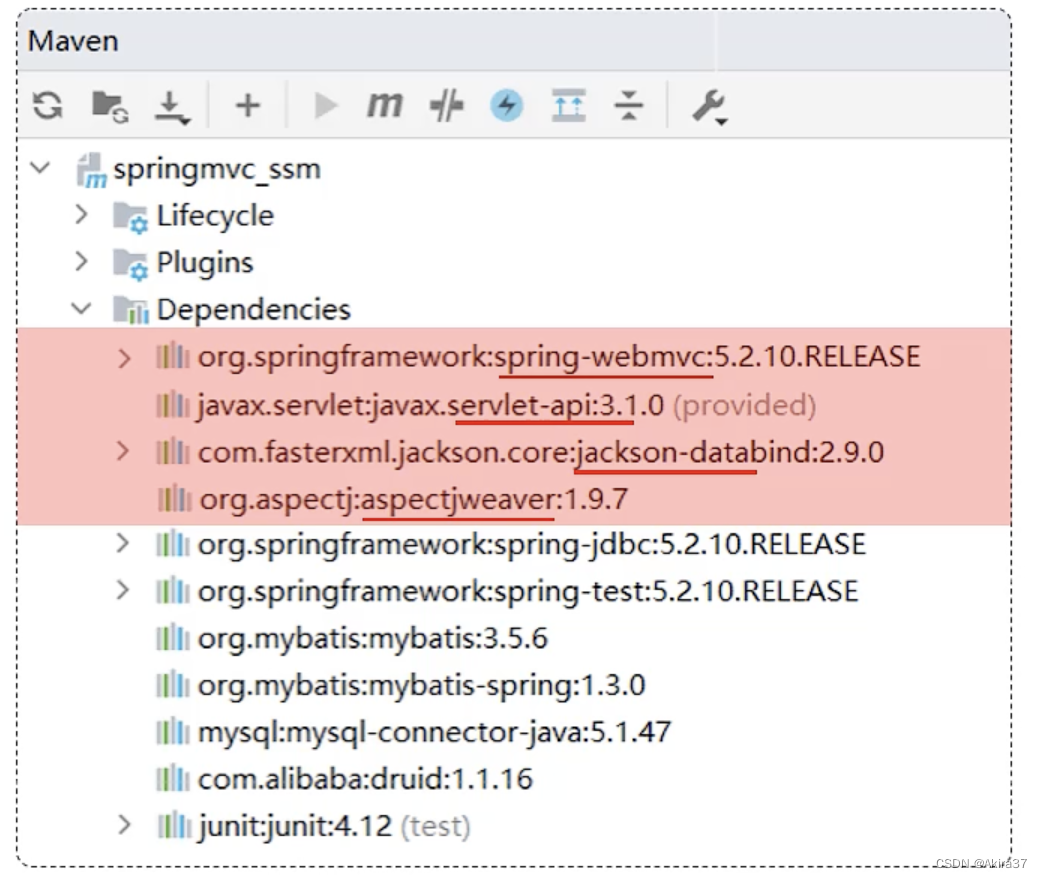
Task: Expand the spring-test dependency
Action: pos(122,590)
